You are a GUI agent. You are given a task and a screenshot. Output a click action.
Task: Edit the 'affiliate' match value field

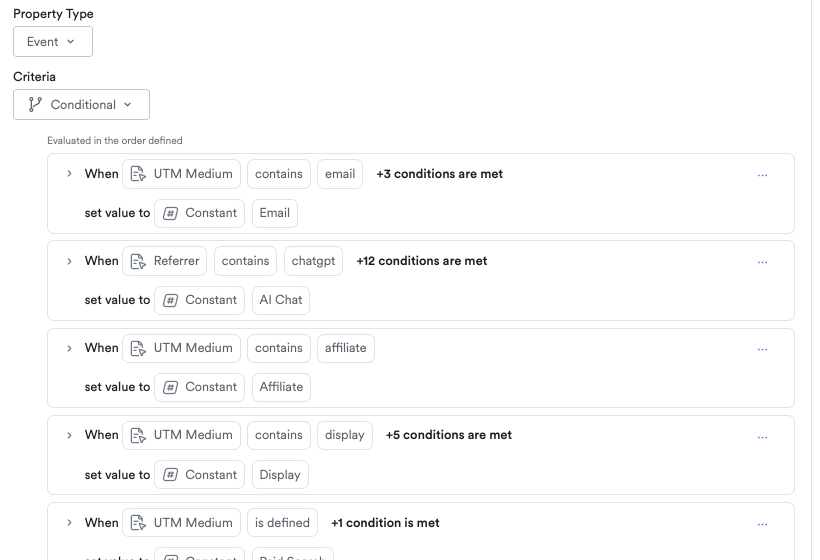345,348
